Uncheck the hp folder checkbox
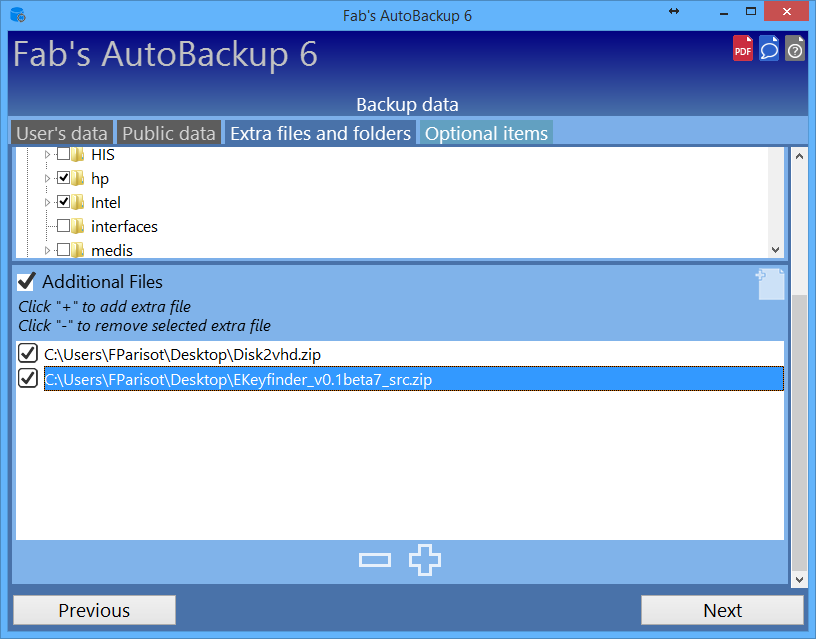 tap(63, 177)
